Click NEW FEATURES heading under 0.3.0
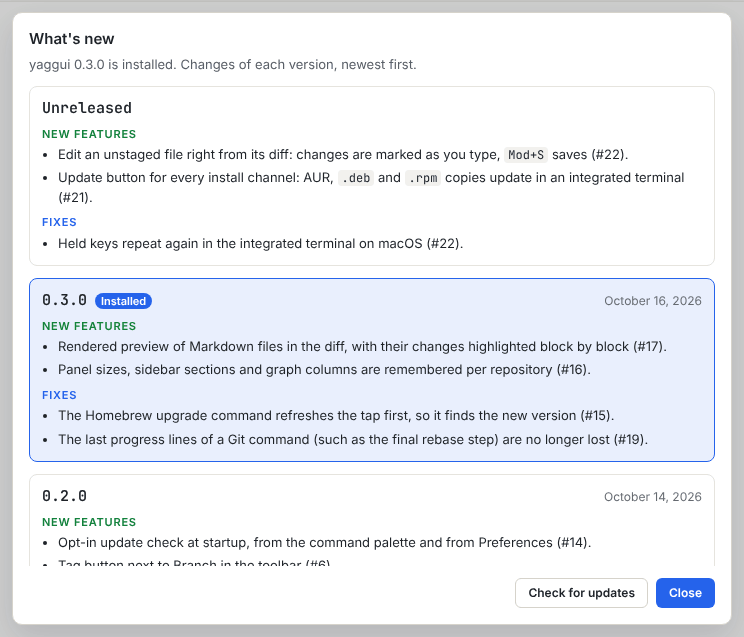 pos(89,326)
